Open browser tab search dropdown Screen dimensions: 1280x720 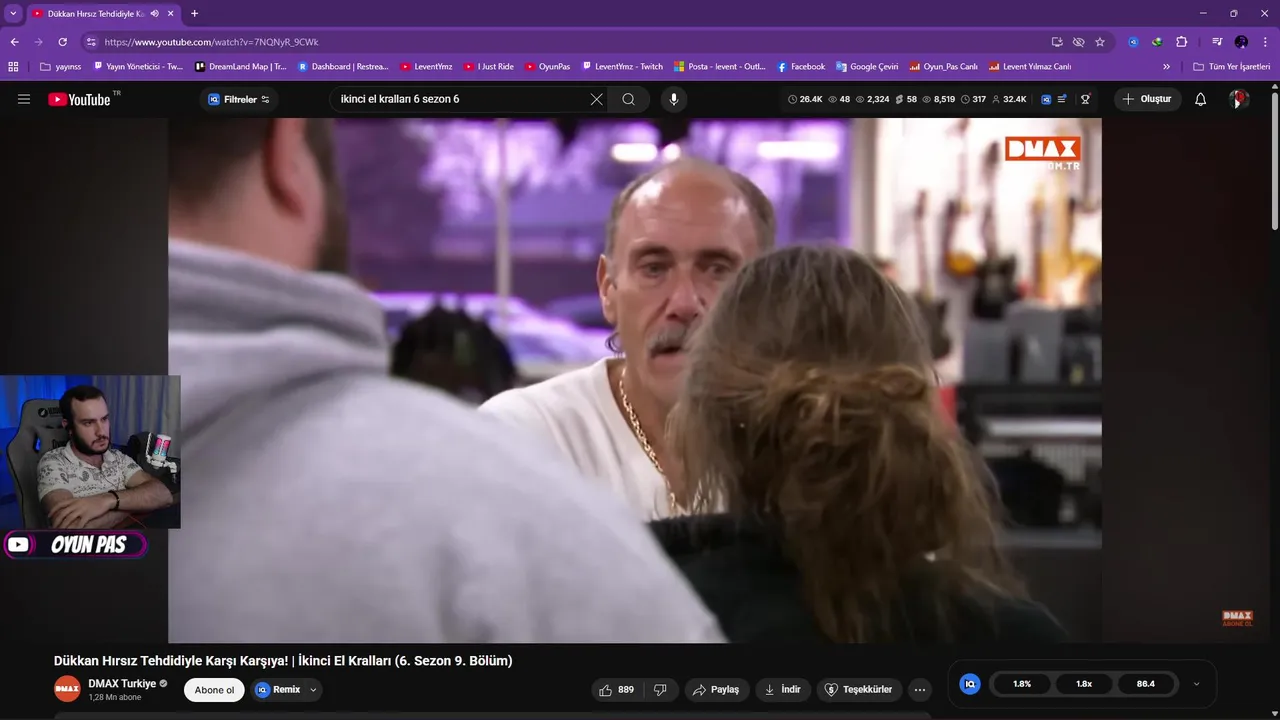13,13
